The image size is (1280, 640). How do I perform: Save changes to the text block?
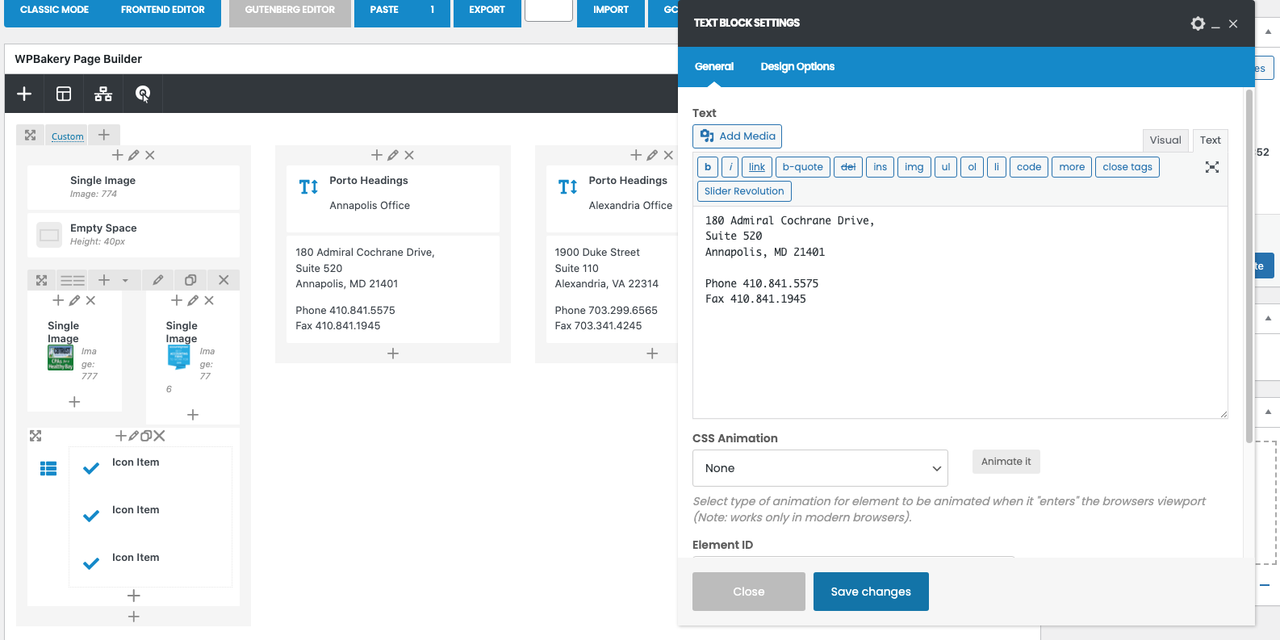tap(871, 591)
